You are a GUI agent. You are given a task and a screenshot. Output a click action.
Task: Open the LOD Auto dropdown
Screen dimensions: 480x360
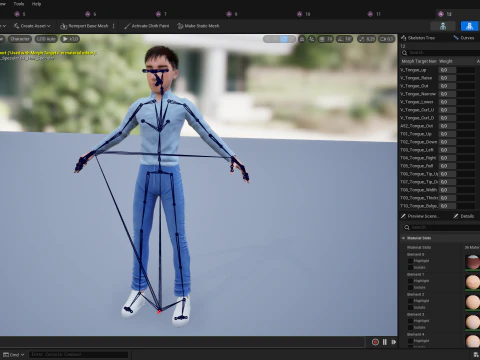pos(46,39)
